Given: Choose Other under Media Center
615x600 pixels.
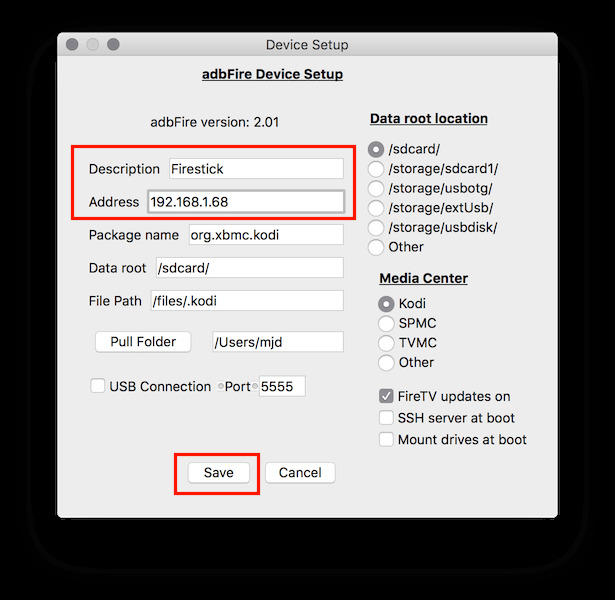Looking at the screenshot, I should (x=386, y=362).
